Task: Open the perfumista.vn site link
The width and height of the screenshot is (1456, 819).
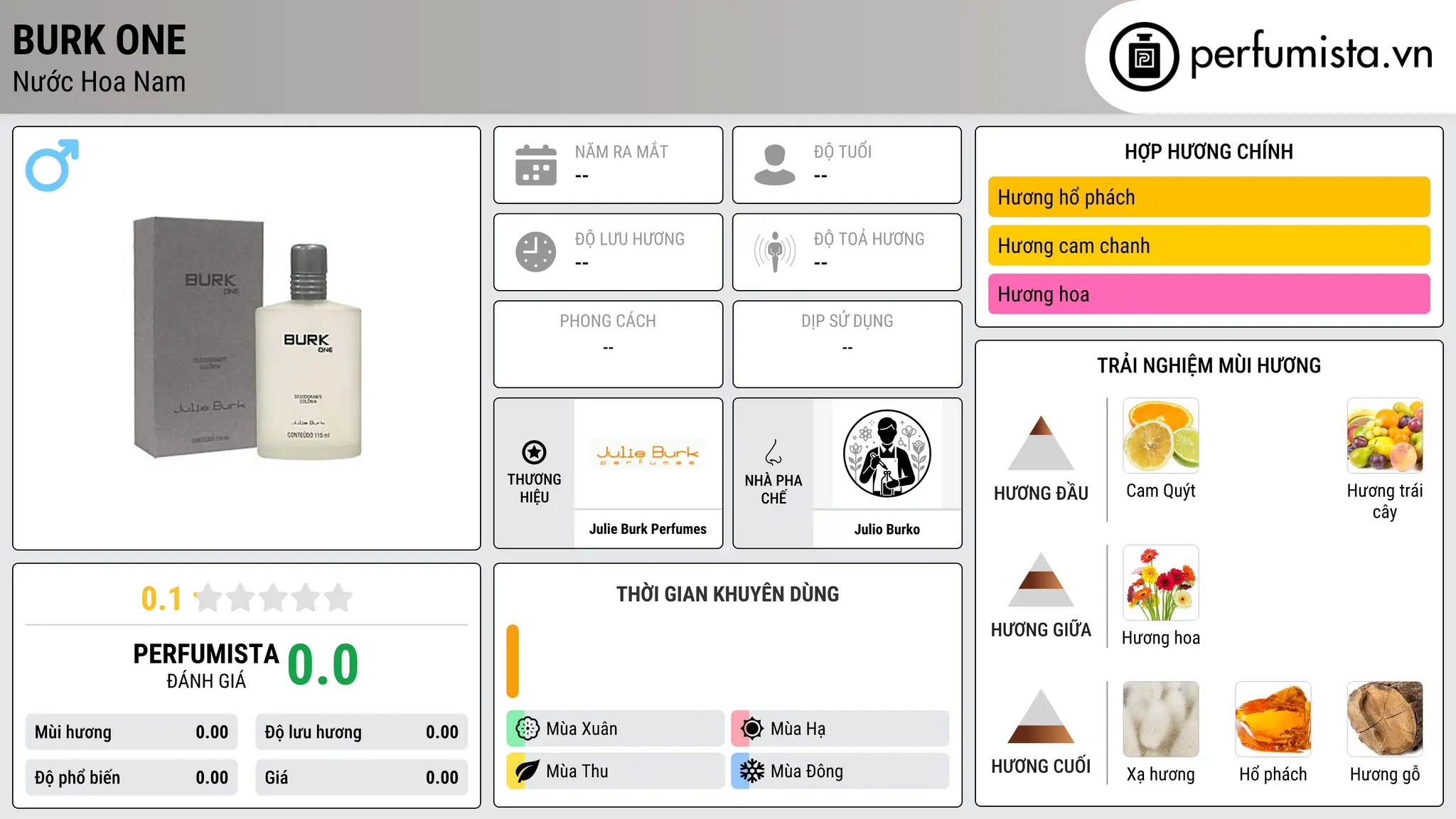Action: [x=1312, y=53]
